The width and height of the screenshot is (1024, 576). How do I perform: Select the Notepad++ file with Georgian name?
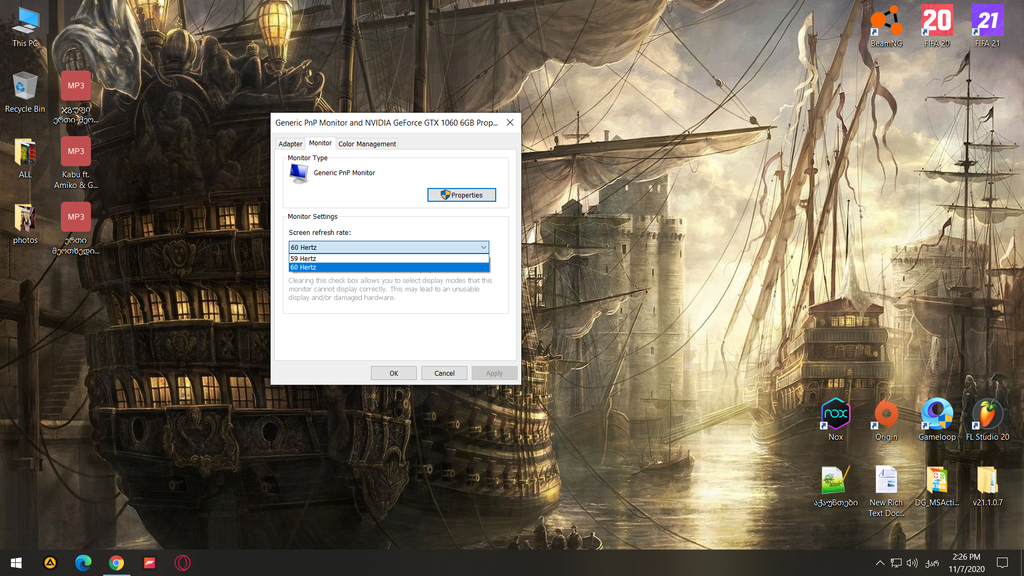(x=835, y=486)
